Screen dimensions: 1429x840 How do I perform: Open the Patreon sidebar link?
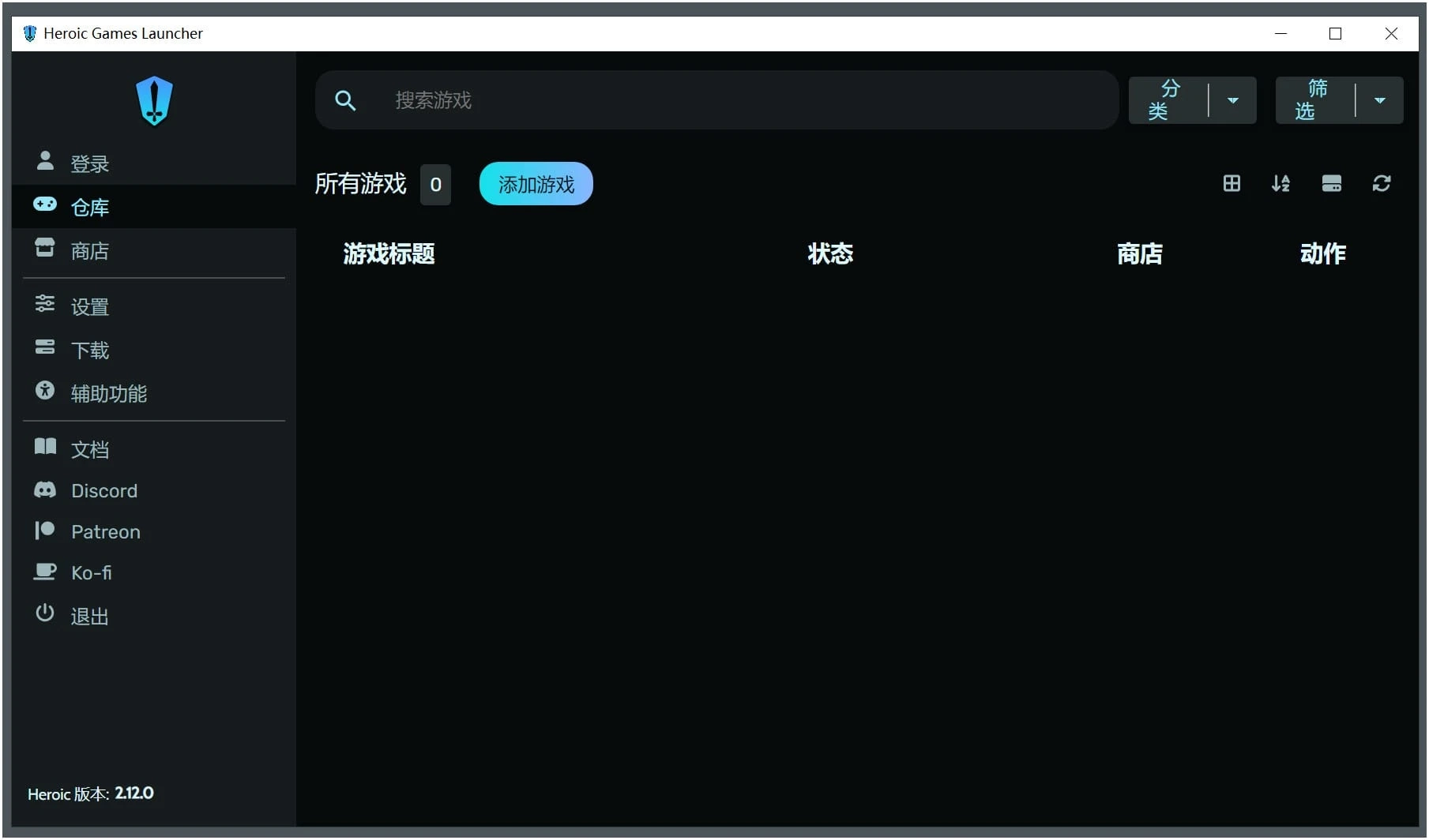coord(105,532)
